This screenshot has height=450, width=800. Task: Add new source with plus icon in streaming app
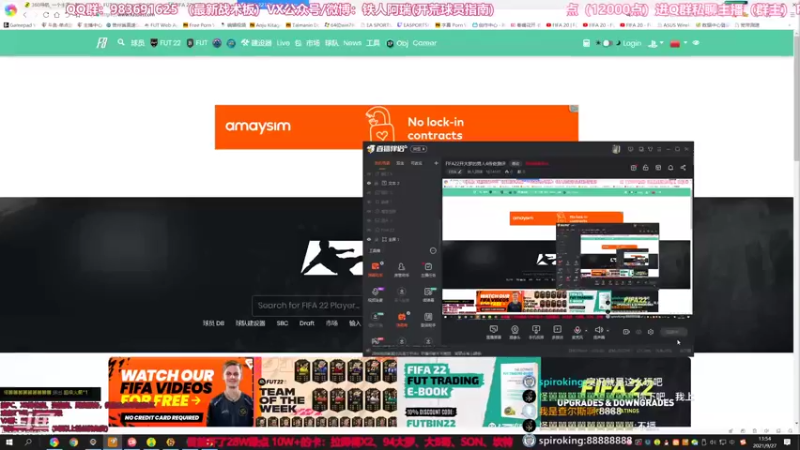click(436, 163)
